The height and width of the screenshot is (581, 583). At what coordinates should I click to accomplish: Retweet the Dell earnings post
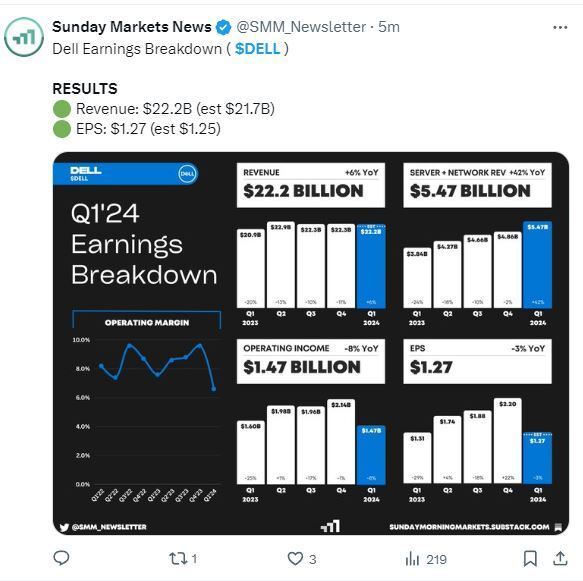click(177, 558)
